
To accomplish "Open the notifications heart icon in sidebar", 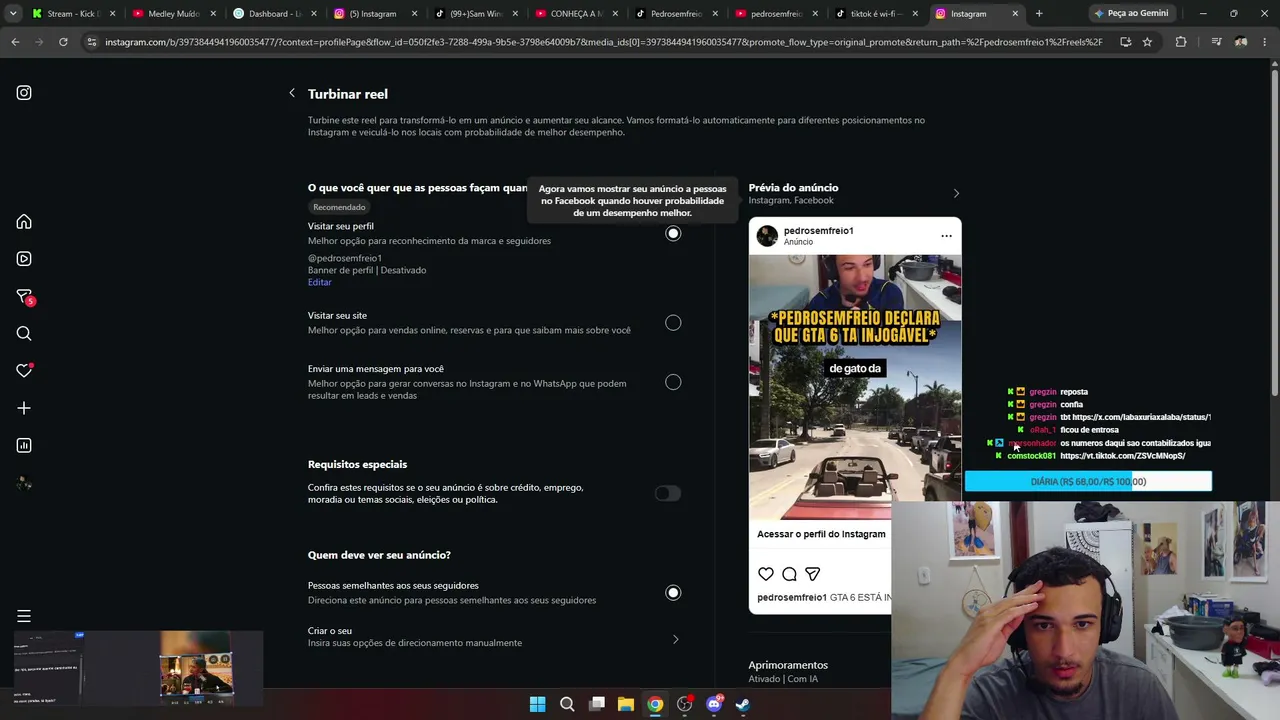I will pyautogui.click(x=24, y=371).
